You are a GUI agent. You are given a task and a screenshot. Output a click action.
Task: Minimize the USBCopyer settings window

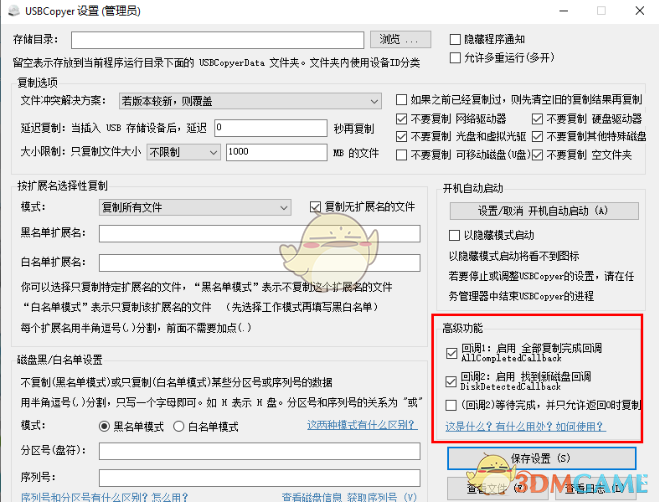click(564, 11)
